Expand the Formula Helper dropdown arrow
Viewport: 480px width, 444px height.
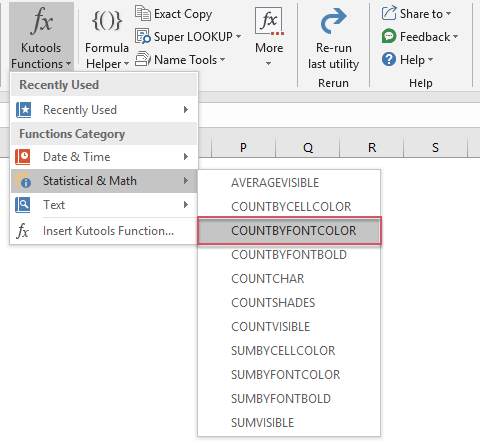point(126,64)
